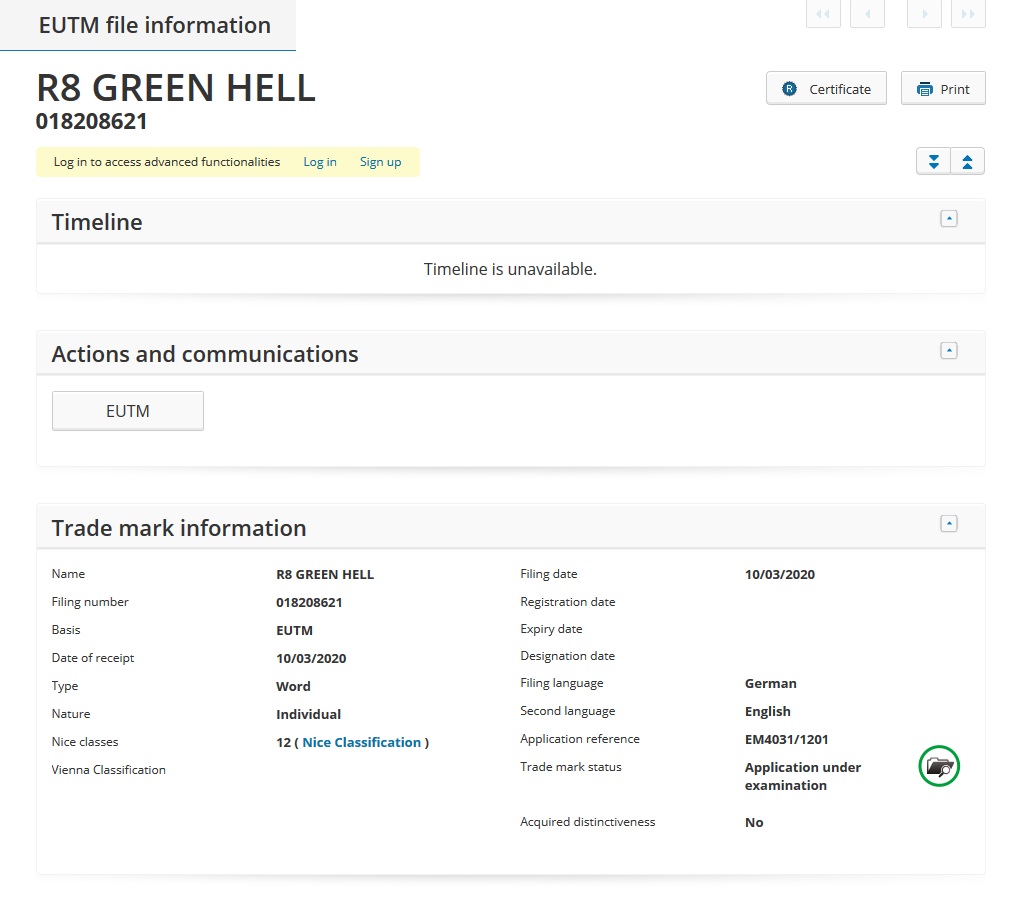The width and height of the screenshot is (1023, 911).
Task: Expand all sections with double-down arrow icon
Action: pyautogui.click(x=934, y=162)
